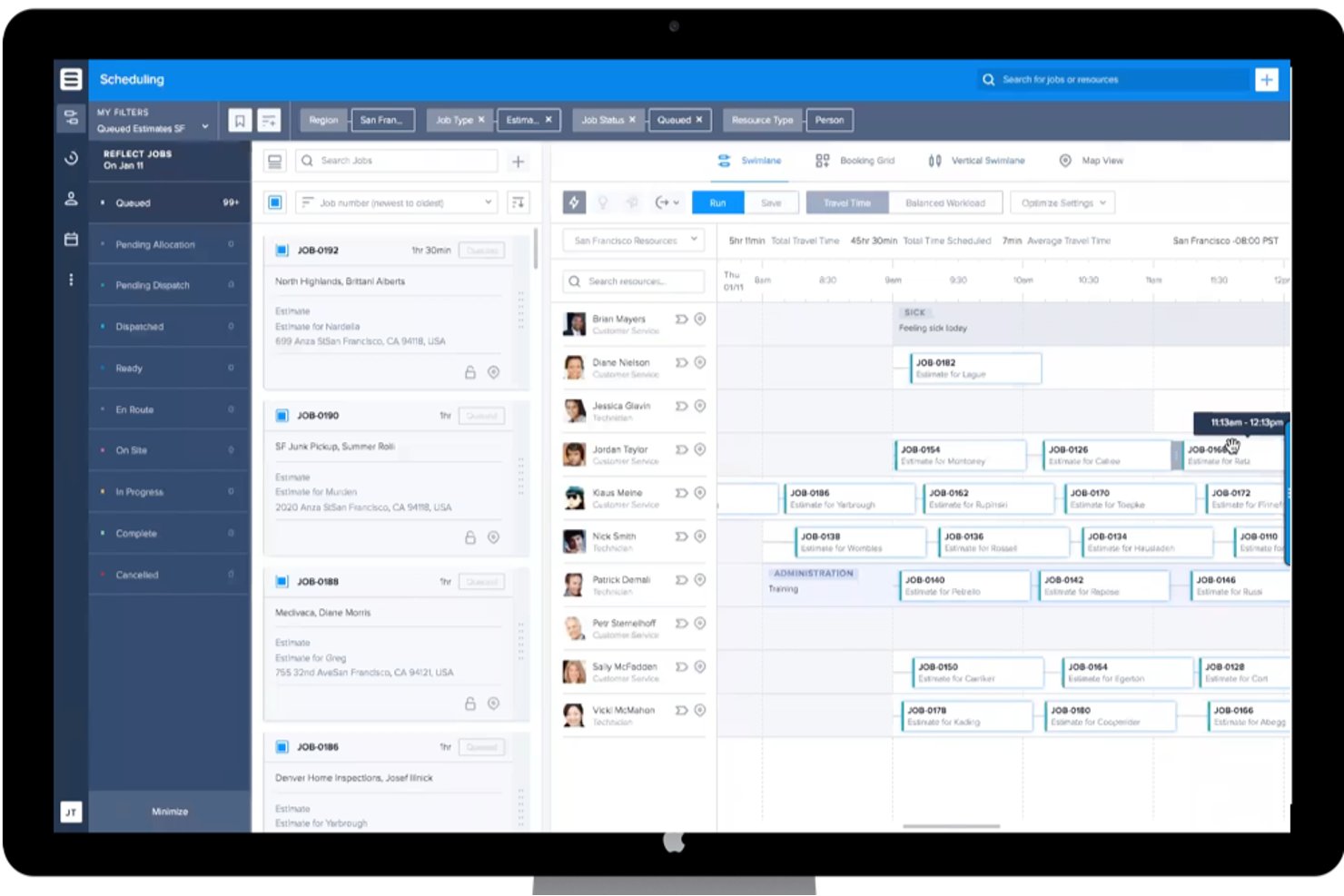Viewport: 1344px width, 896px height.
Task: Click the location icon for Vicki McMahon
Action: [x=700, y=710]
